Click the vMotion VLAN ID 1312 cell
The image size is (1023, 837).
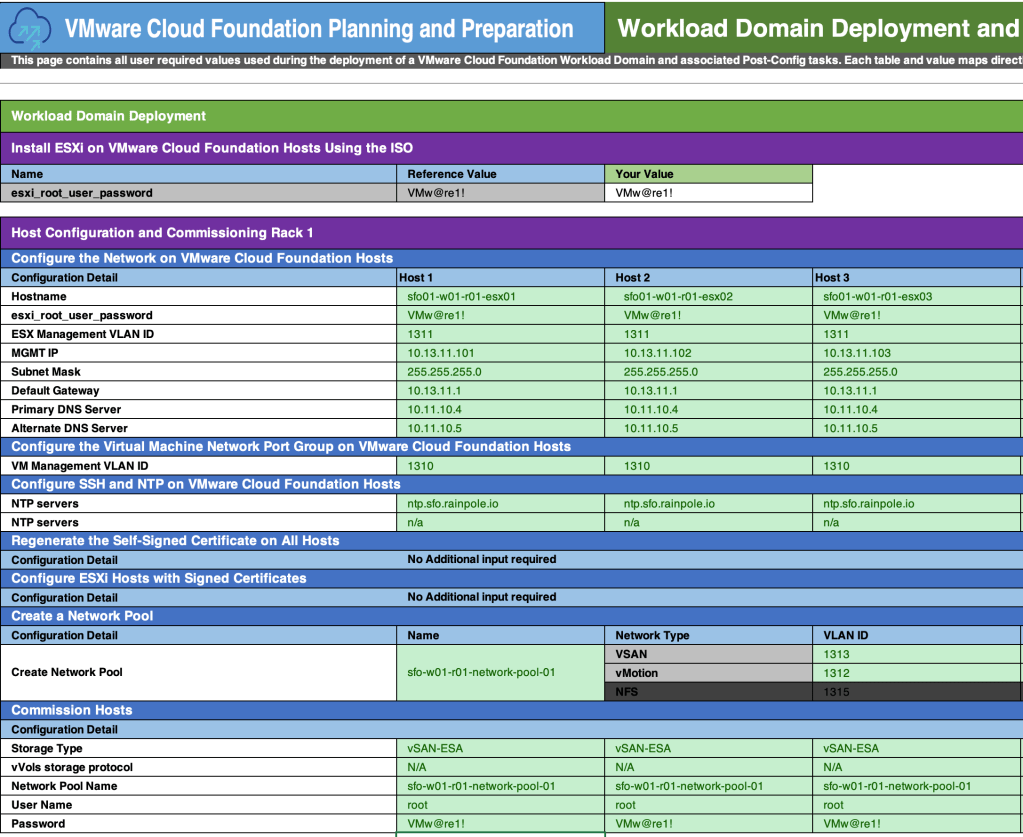click(x=916, y=673)
